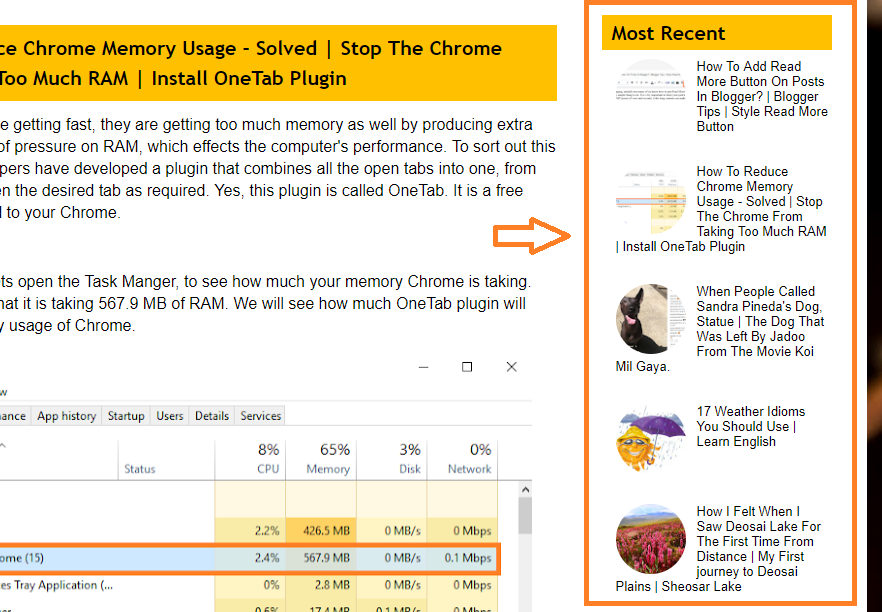Screen dimensions: 882x612
Task: Click the 0.1 Mbps network cell
Action: click(x=462, y=558)
